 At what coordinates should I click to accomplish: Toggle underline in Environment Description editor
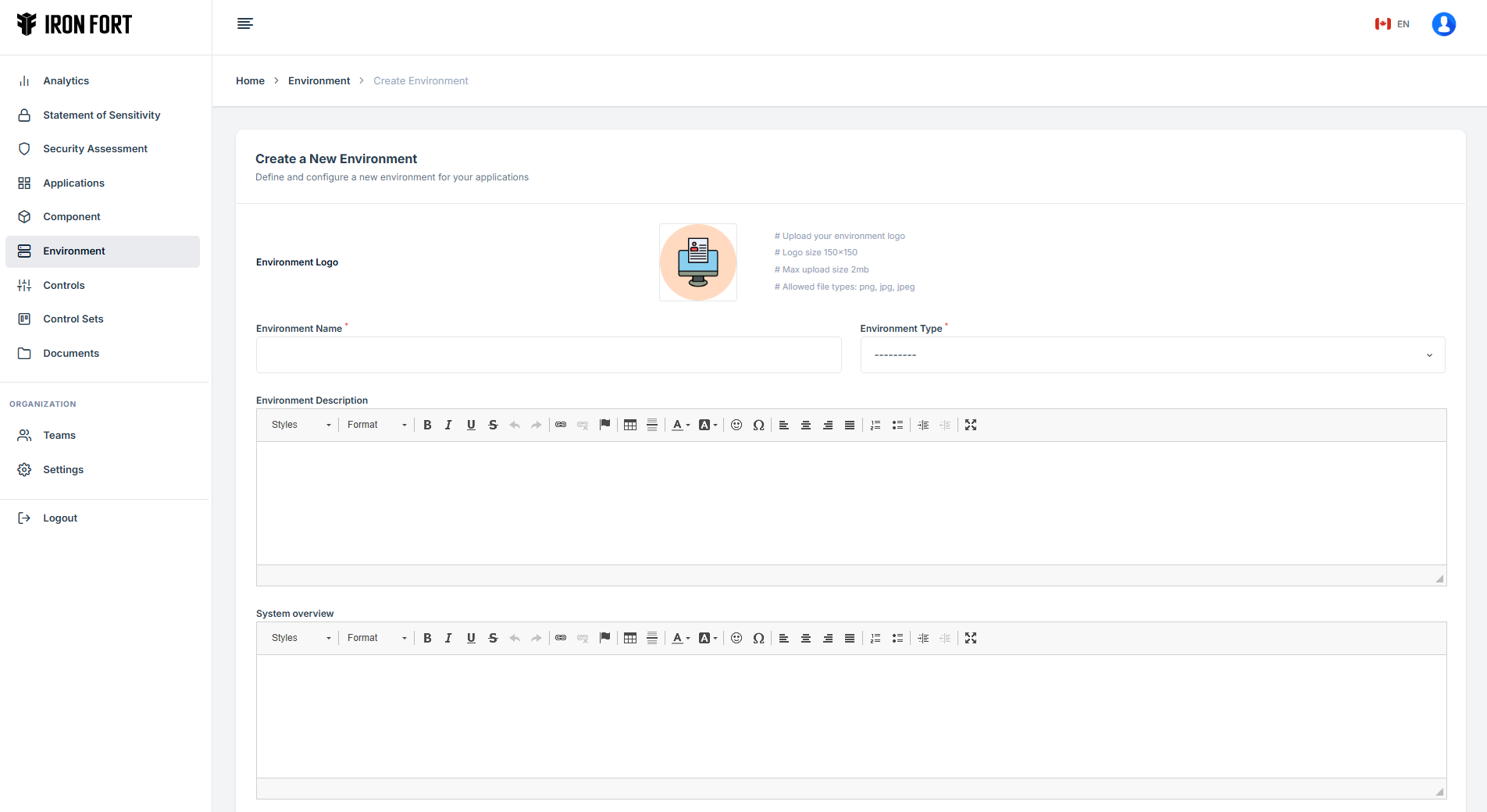pyautogui.click(x=471, y=425)
